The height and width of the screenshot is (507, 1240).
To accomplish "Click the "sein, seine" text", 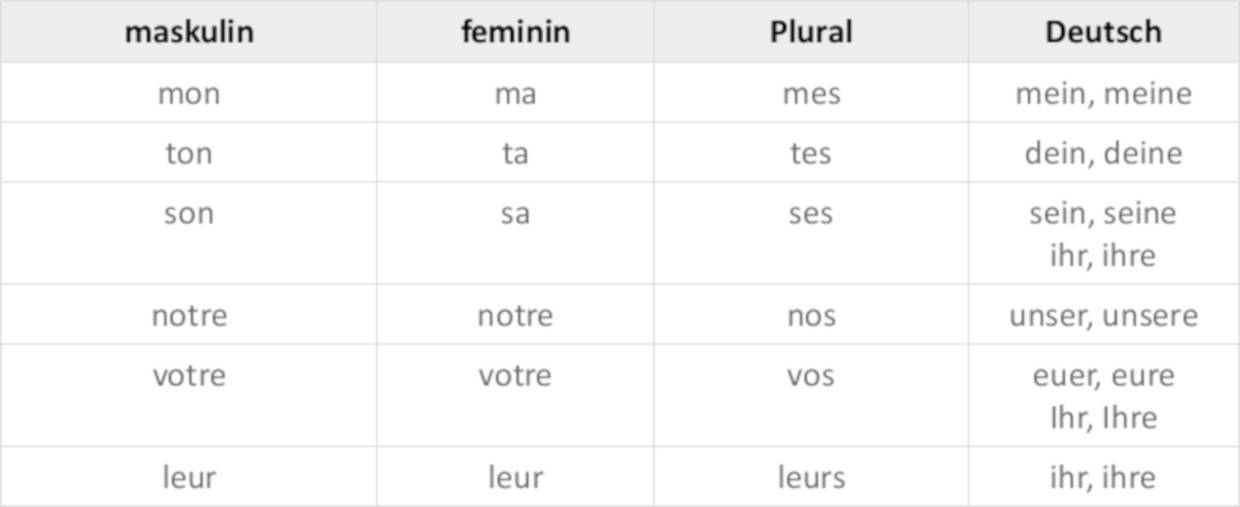I will (x=1103, y=214).
